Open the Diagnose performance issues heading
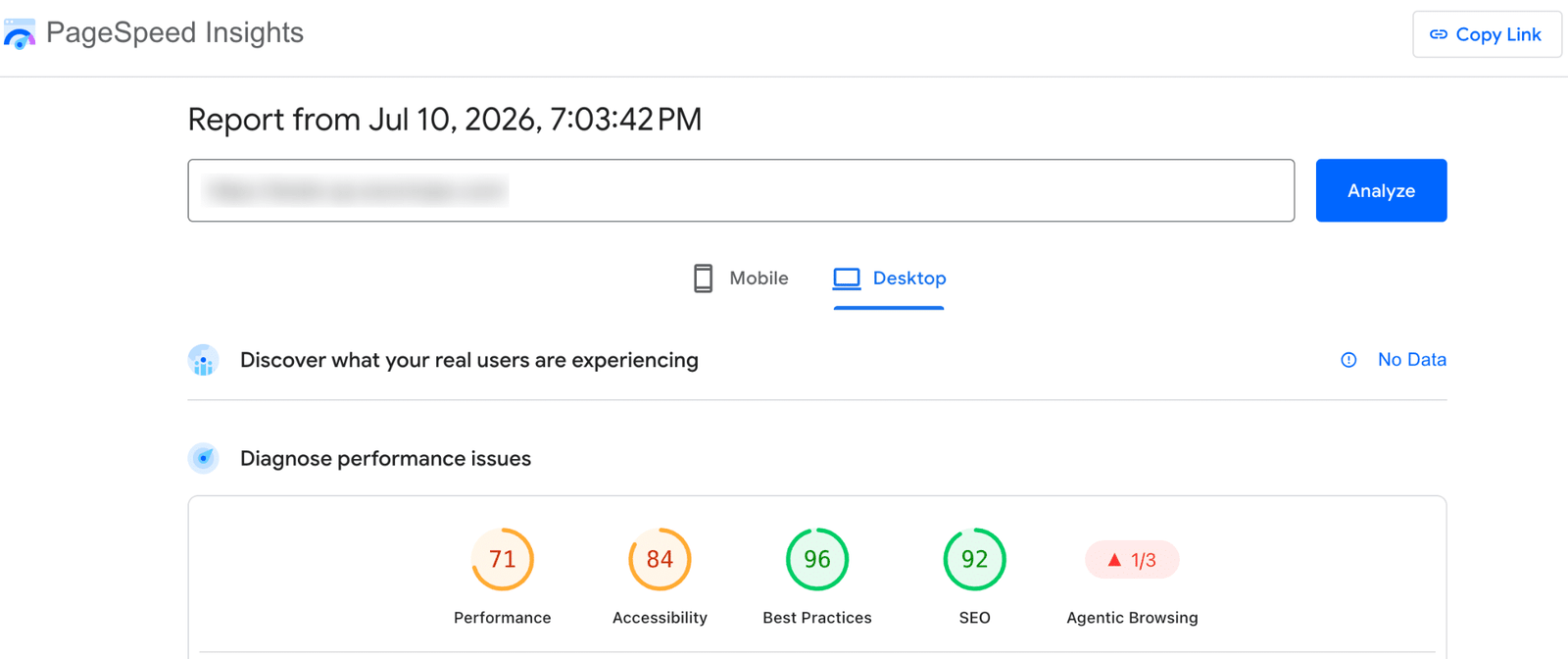This screenshot has width=1568, height=659. 385,458
